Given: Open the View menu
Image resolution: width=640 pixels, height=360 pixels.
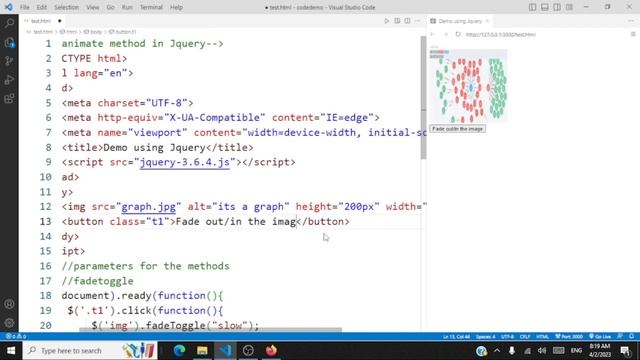Looking at the screenshot, I should pos(93,7).
